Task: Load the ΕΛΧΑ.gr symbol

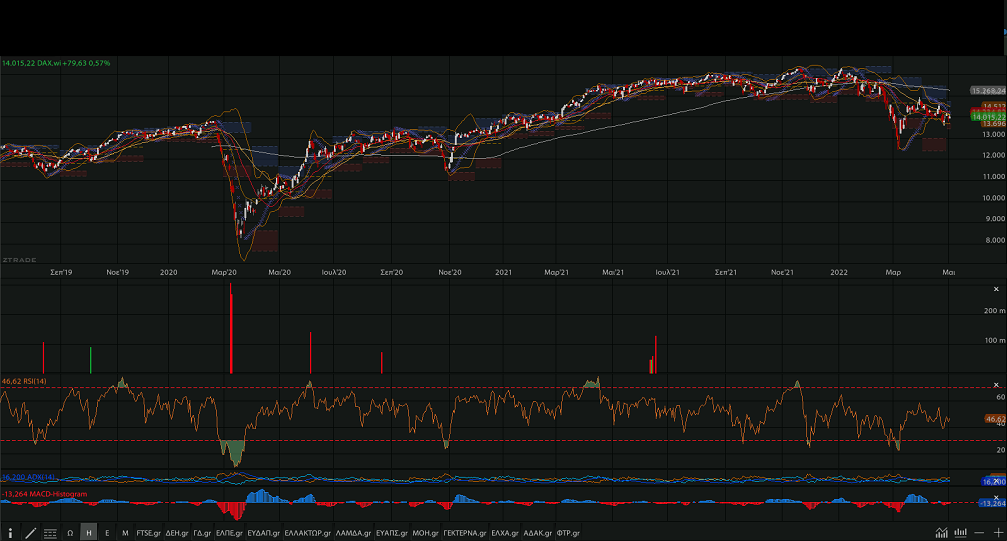Action: [x=505, y=533]
